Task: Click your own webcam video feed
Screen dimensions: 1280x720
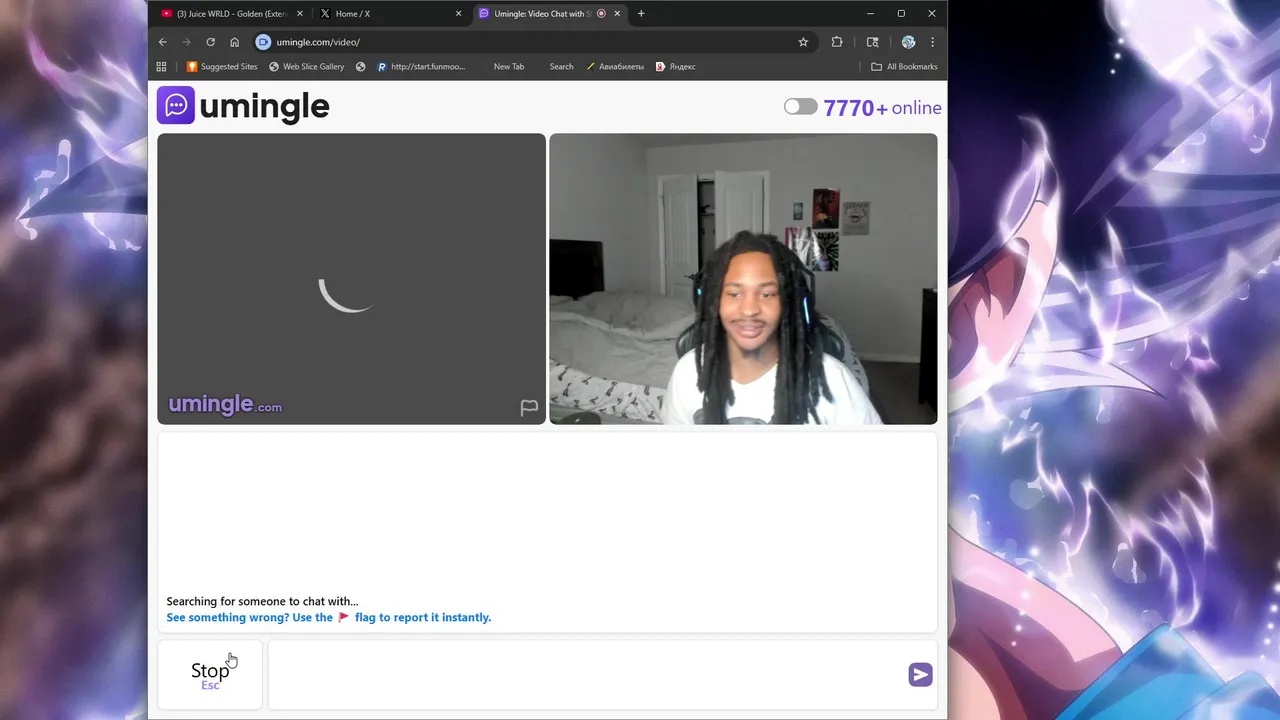Action: click(x=743, y=279)
